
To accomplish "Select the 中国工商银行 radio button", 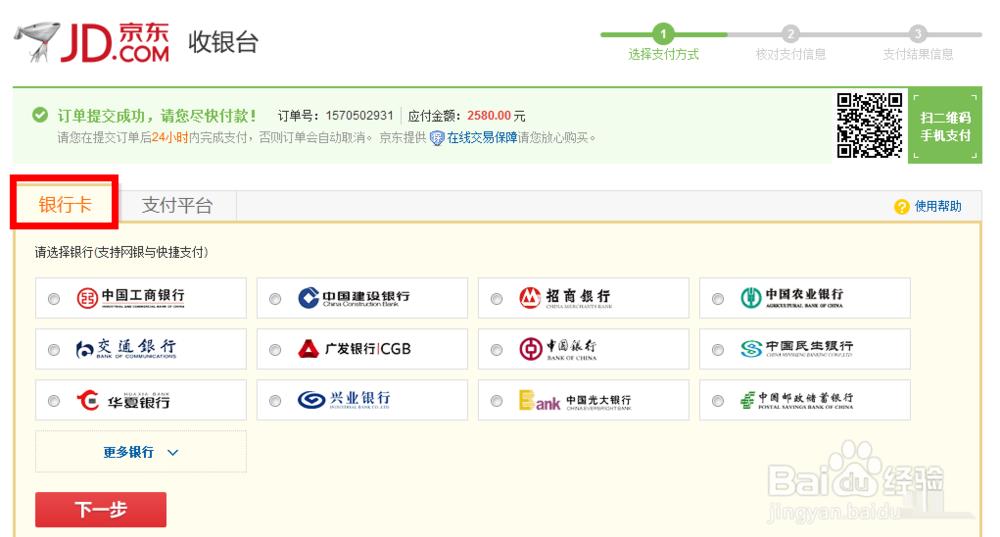I will pos(54,299).
